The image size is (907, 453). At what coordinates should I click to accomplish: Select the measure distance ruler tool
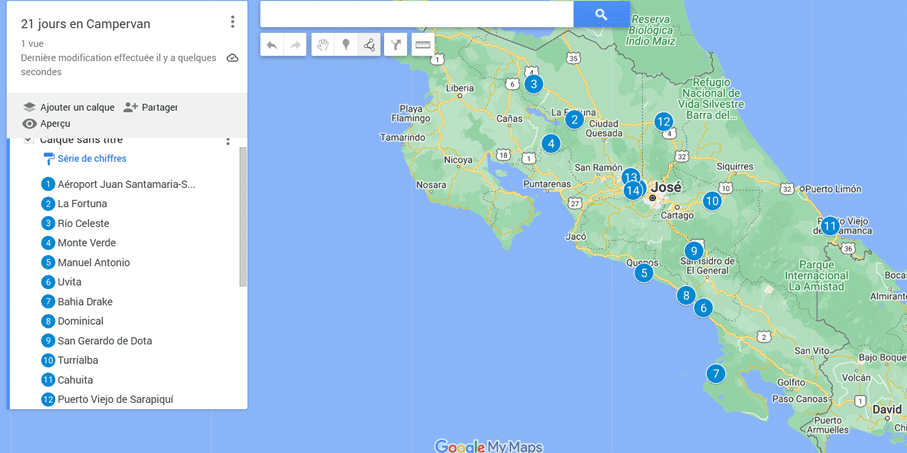(423, 45)
